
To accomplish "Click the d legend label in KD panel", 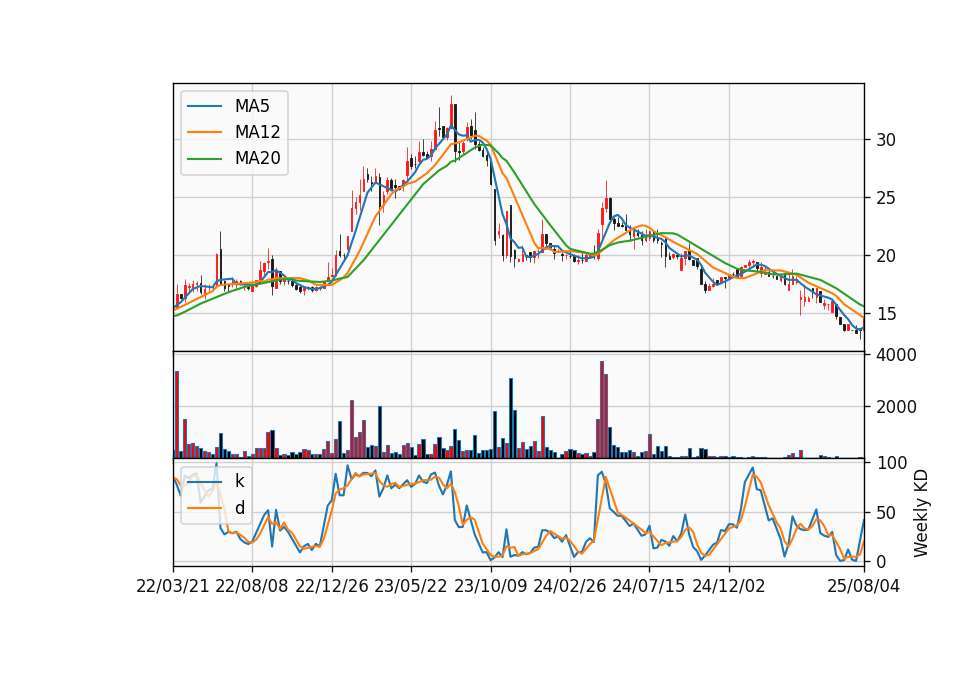I will coord(239,508).
